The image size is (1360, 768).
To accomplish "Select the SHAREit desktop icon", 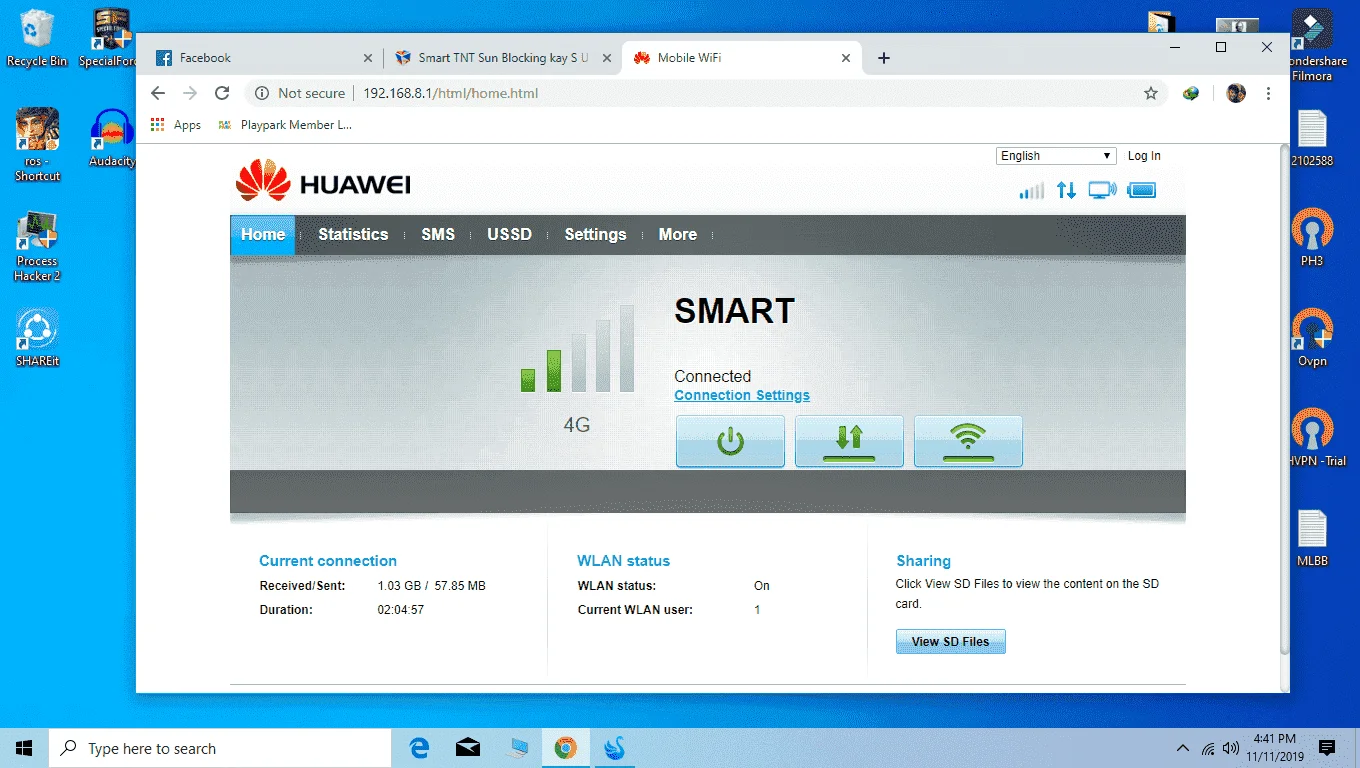I will pyautogui.click(x=37, y=337).
